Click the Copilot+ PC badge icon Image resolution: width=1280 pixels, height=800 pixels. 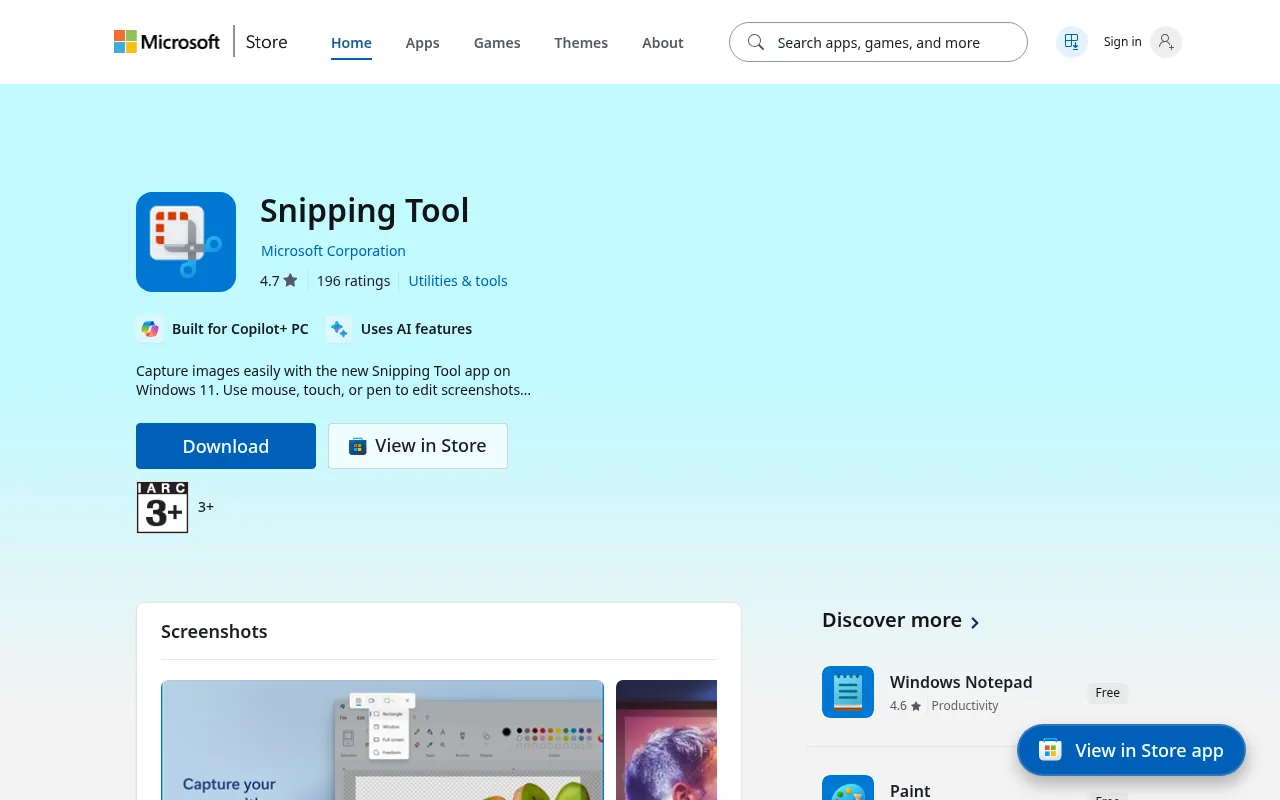coord(150,329)
